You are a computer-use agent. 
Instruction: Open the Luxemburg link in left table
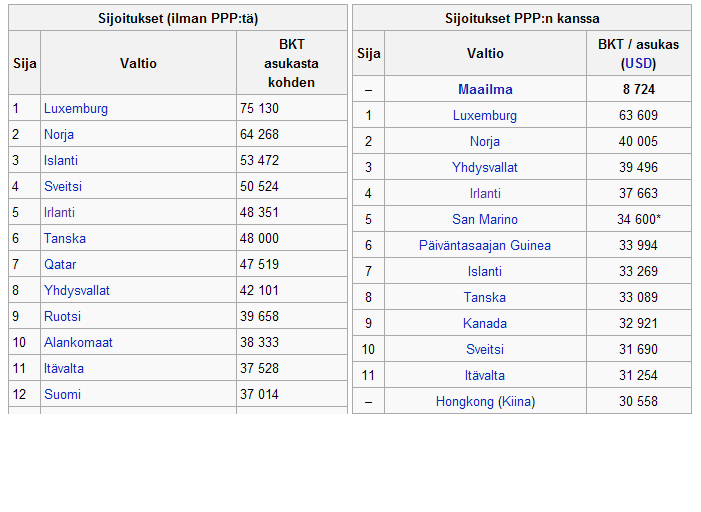coord(76,109)
